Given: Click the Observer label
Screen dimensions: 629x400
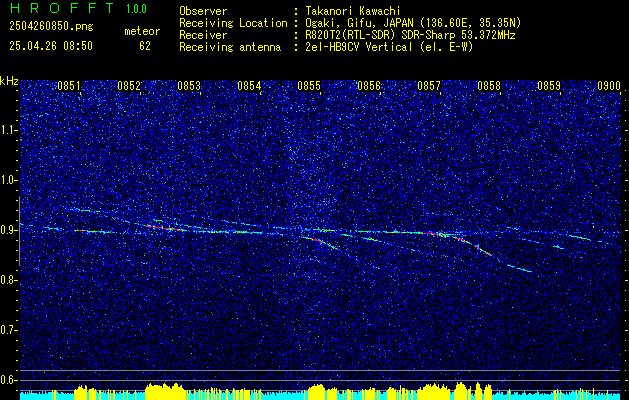Looking at the screenshot, I should (203, 11).
